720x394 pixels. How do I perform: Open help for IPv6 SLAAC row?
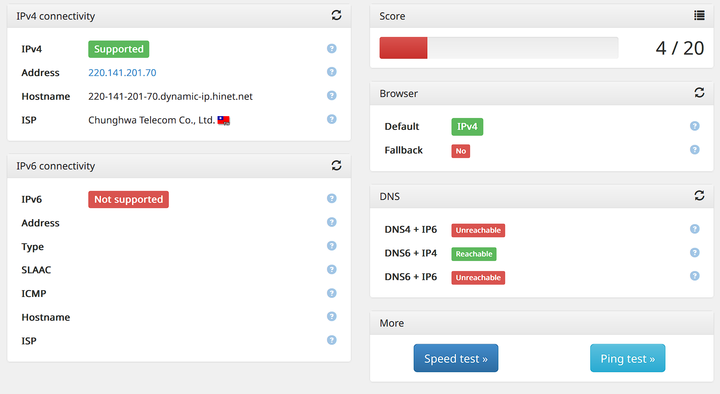pyautogui.click(x=332, y=270)
